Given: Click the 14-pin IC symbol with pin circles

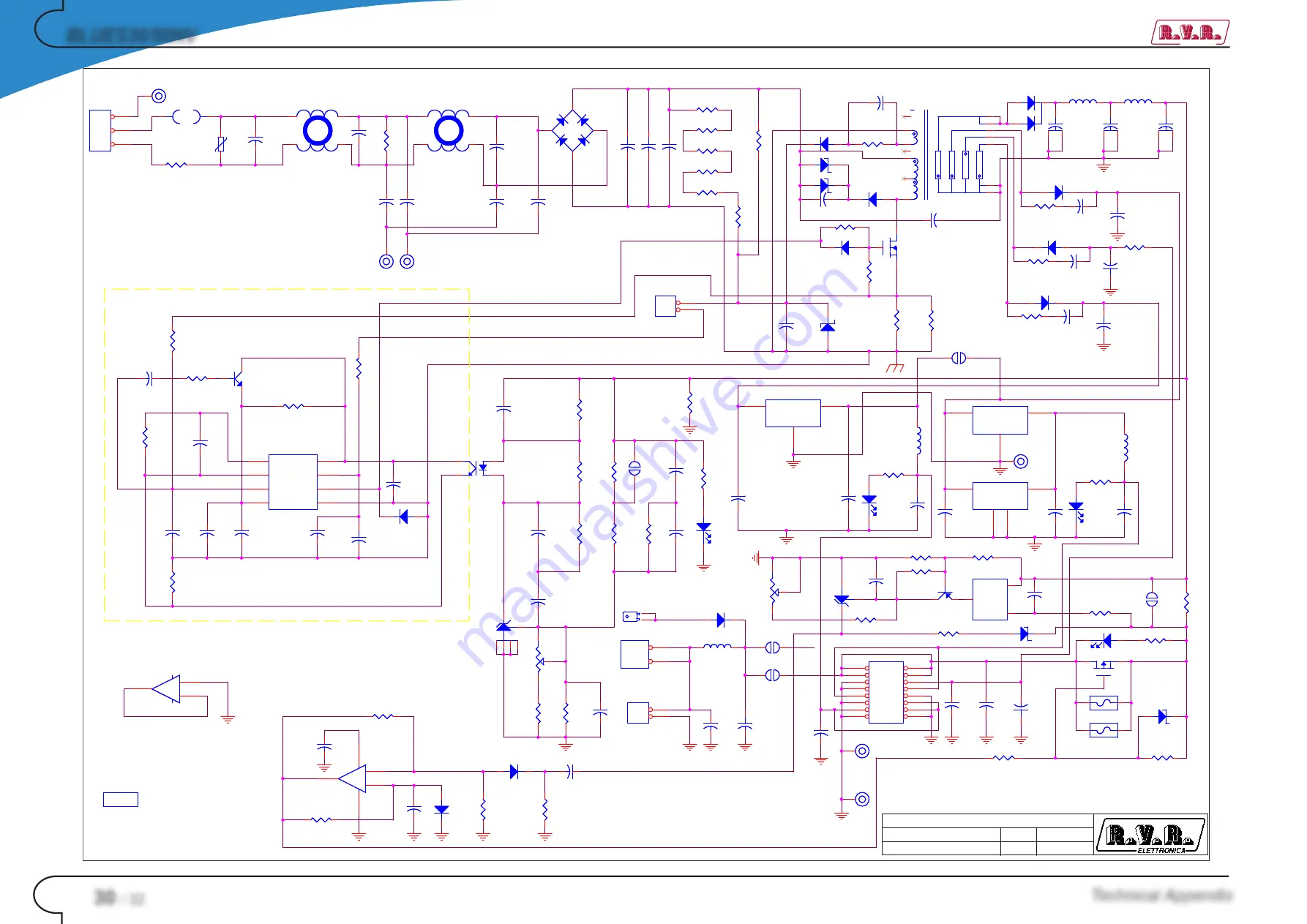Looking at the screenshot, I should coord(886,692).
